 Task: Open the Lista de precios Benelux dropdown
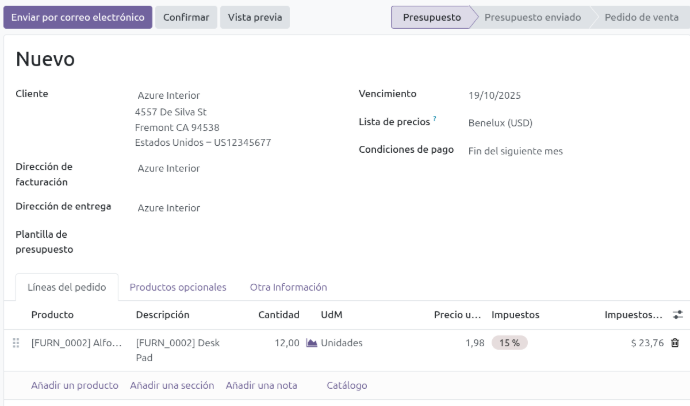click(x=500, y=123)
